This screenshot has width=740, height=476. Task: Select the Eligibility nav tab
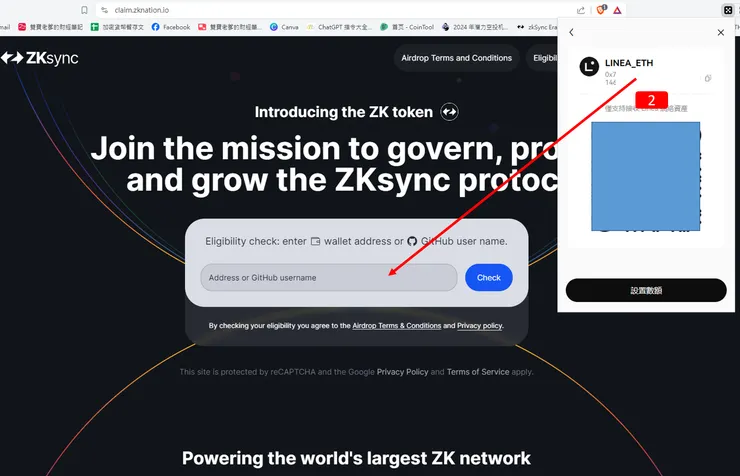coord(542,58)
